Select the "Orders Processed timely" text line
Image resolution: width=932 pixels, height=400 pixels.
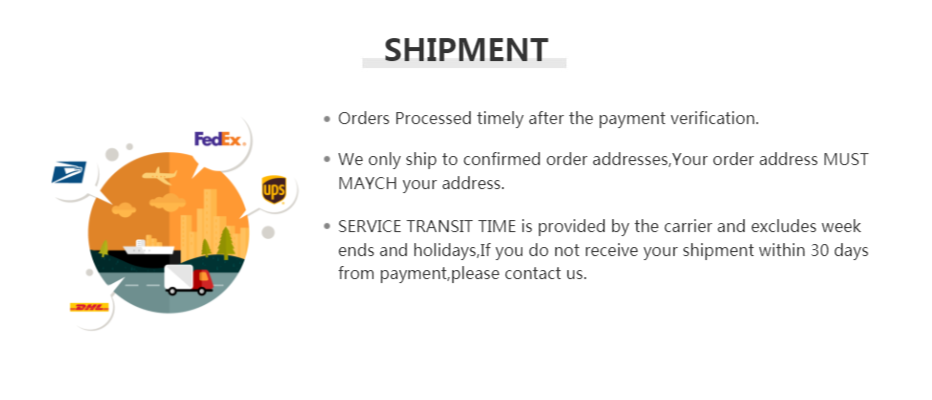click(548, 118)
